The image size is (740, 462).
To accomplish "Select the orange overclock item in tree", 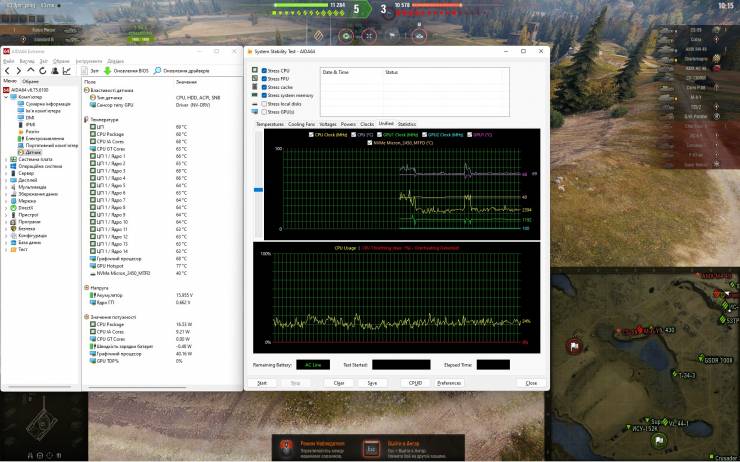I will click(x=28, y=132).
